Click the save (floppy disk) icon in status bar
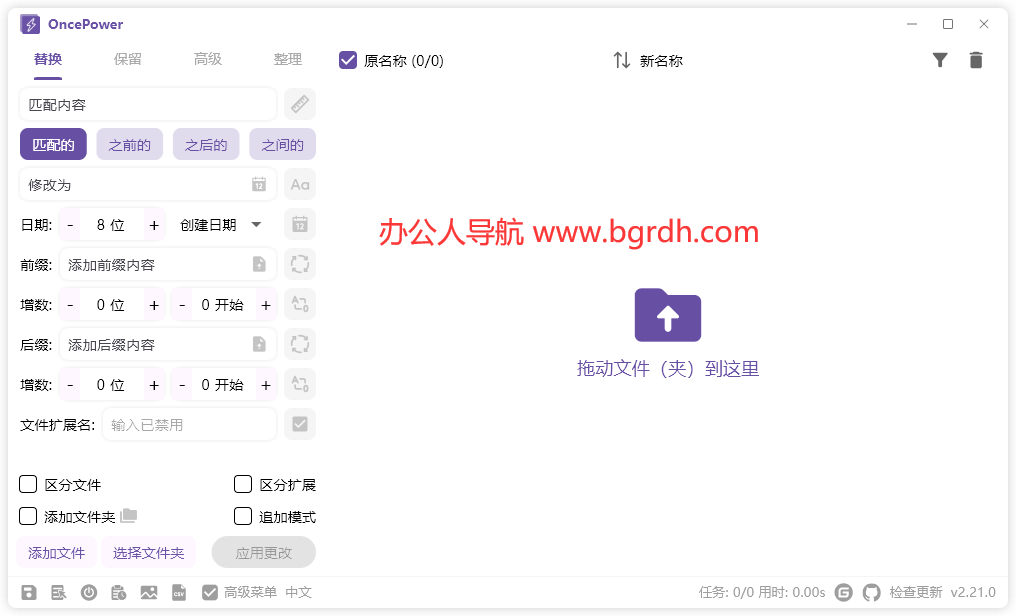This screenshot has height=616, width=1016. (x=30, y=592)
